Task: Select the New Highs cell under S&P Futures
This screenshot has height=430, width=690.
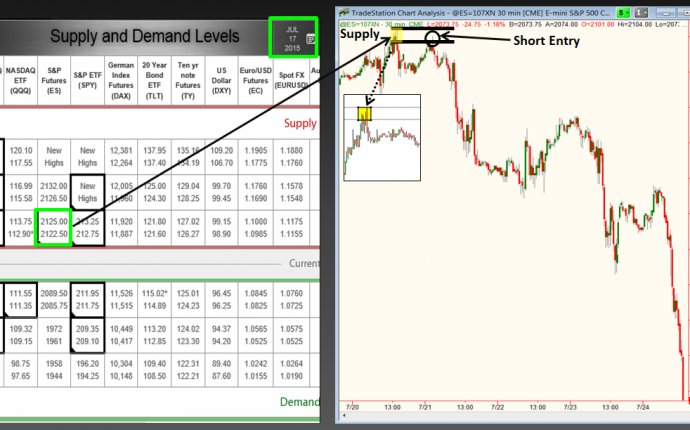Action: point(54,157)
